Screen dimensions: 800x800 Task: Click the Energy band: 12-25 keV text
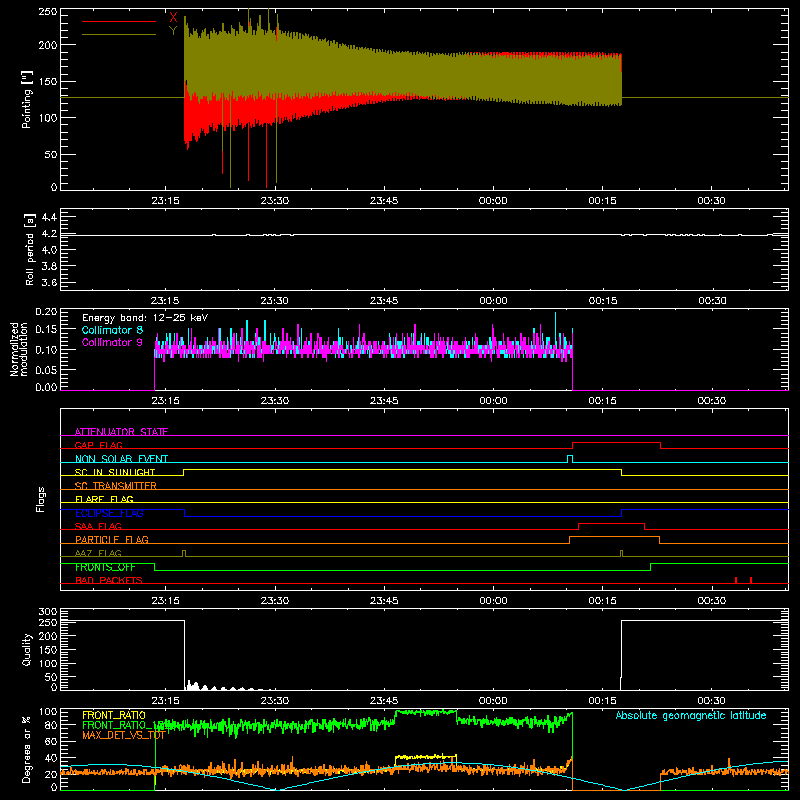(x=145, y=318)
